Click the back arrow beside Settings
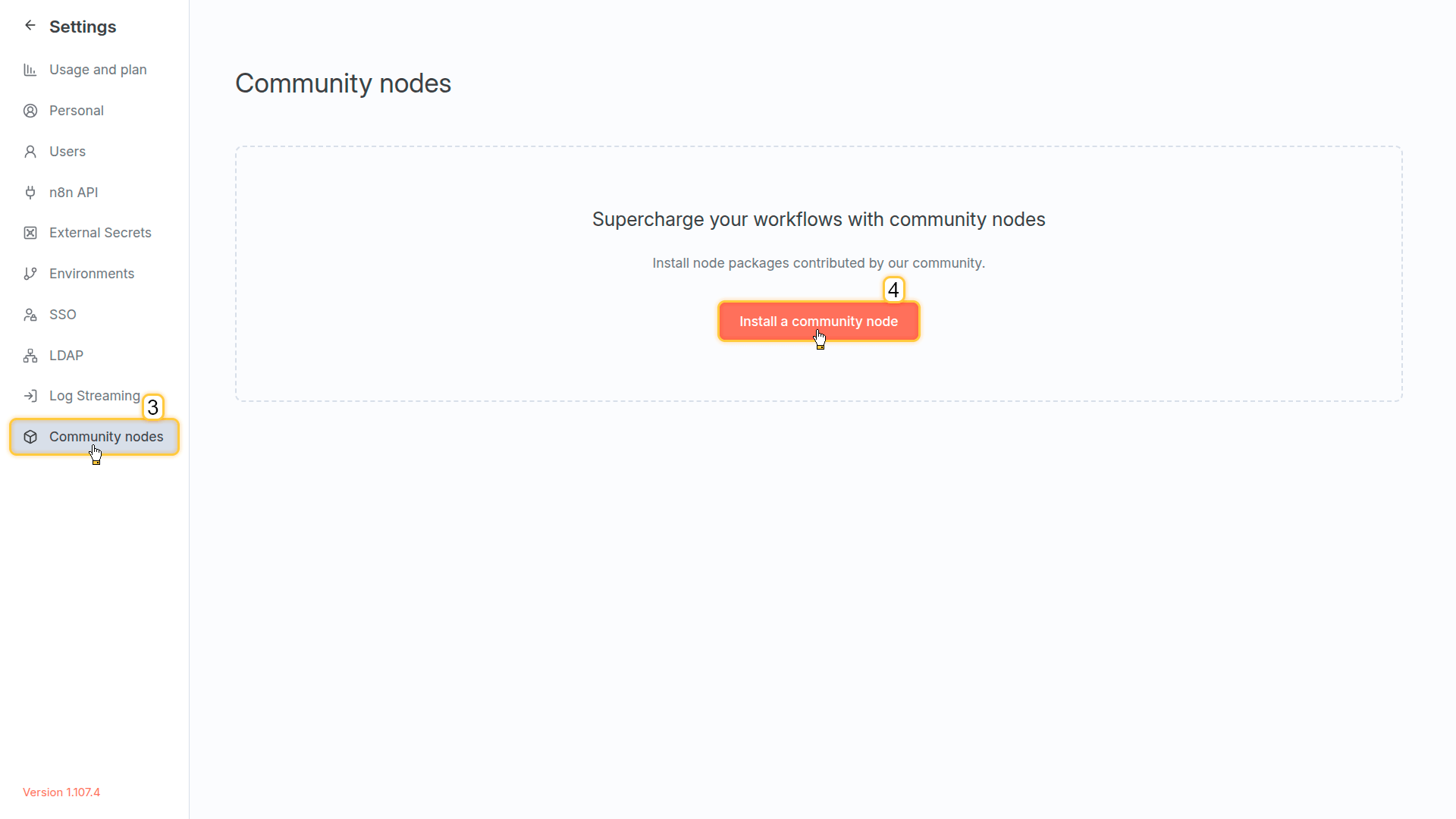Image resolution: width=1456 pixels, height=819 pixels. 30,26
